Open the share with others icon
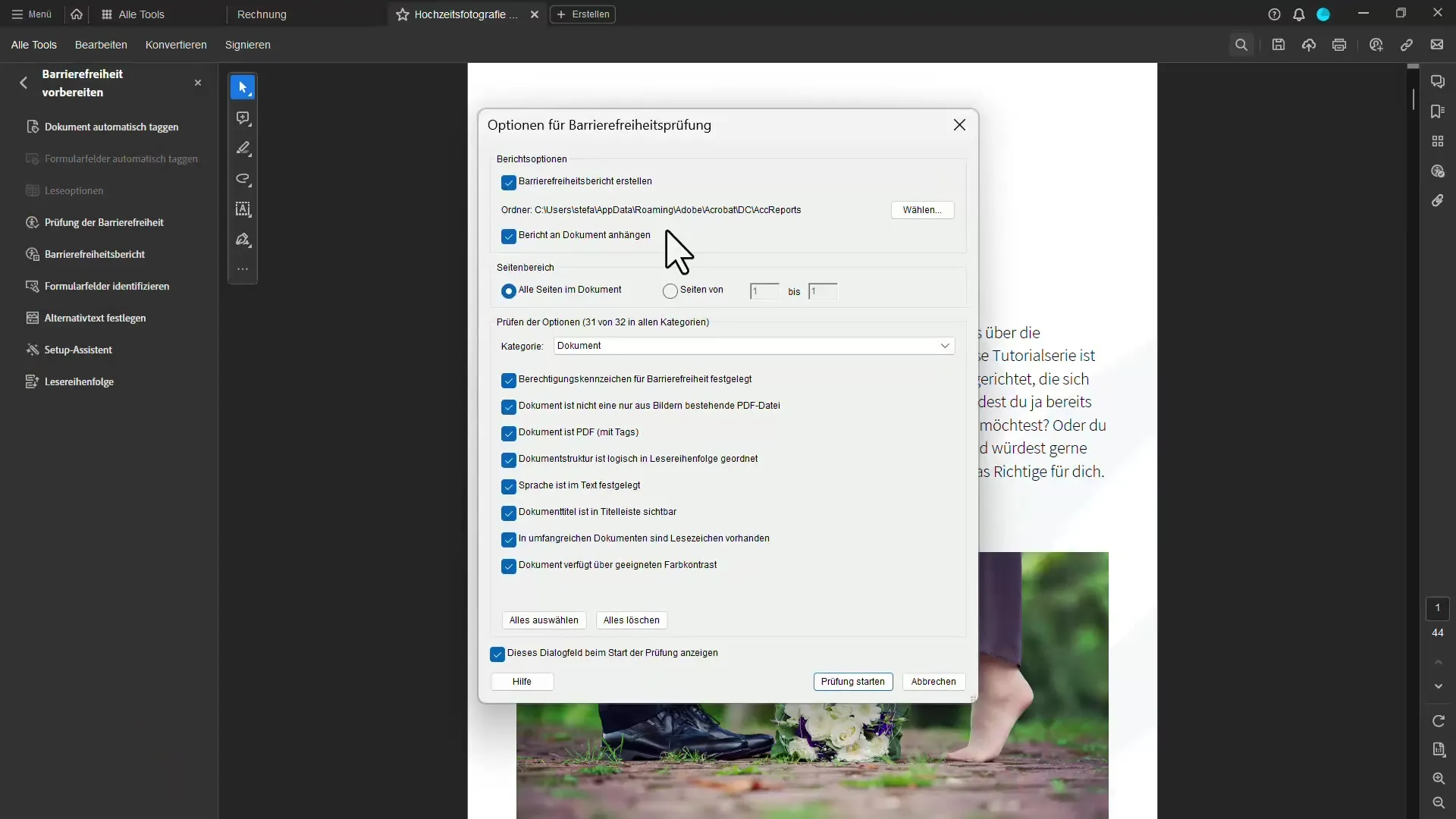This screenshot has width=1456, height=819. [1376, 45]
